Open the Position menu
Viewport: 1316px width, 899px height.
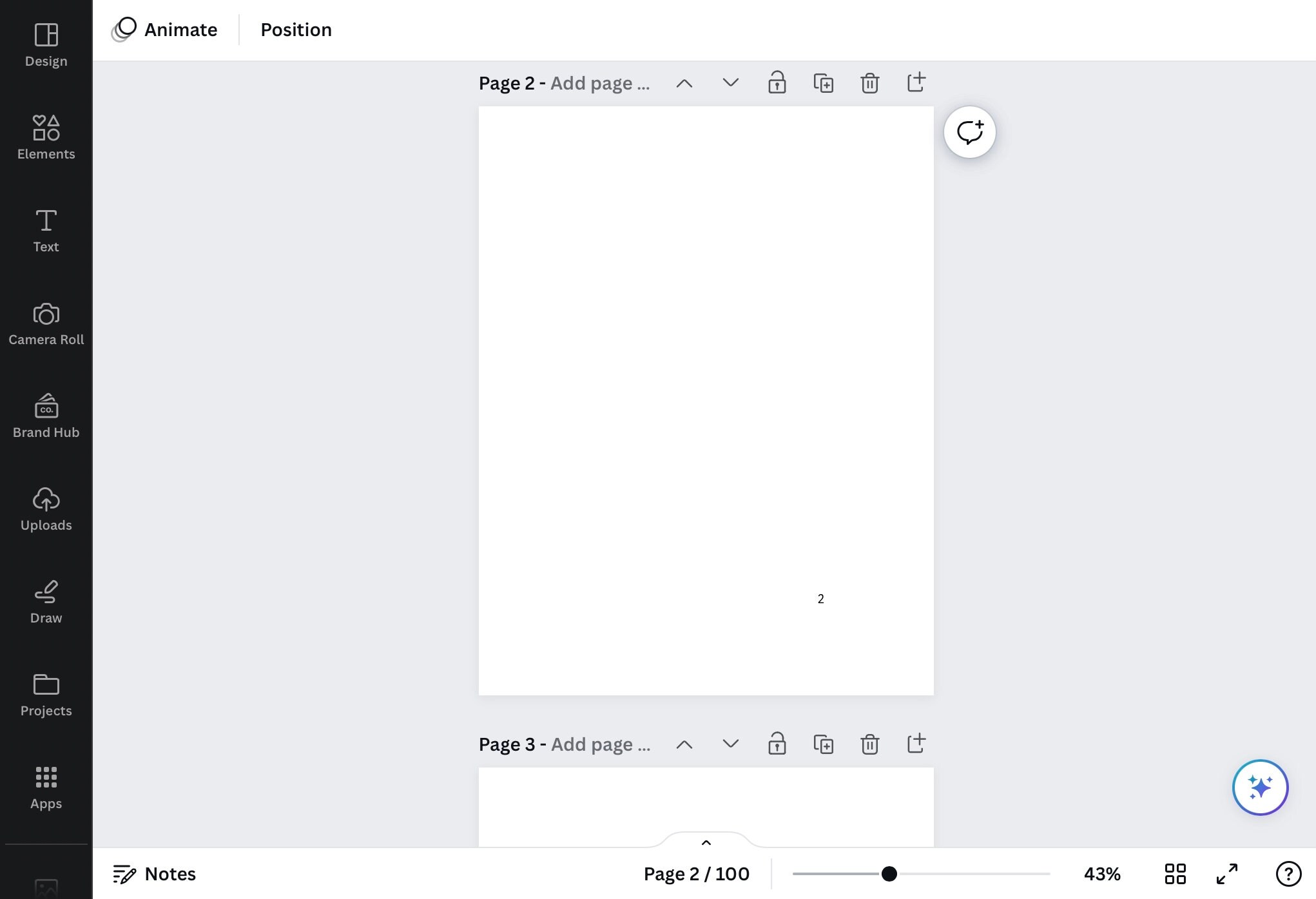coord(296,29)
